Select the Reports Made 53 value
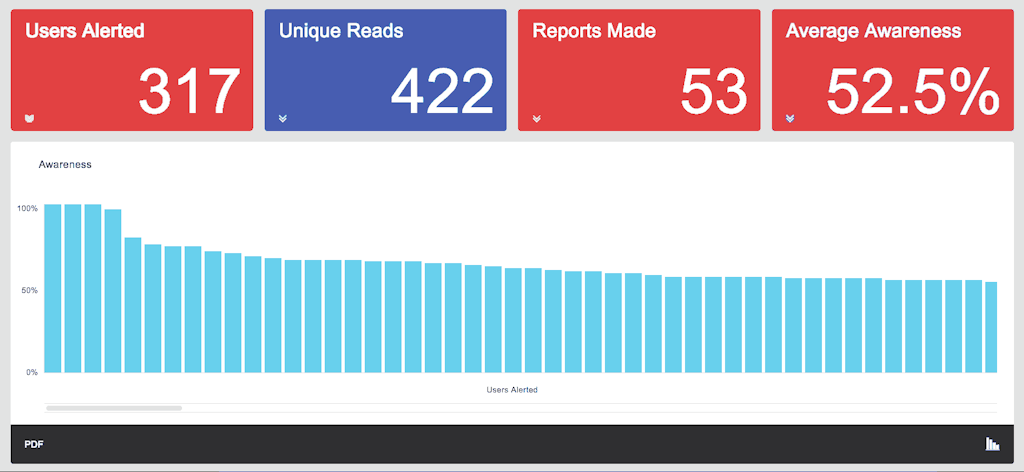Screen dimensions: 1024x472 [x=713, y=92]
